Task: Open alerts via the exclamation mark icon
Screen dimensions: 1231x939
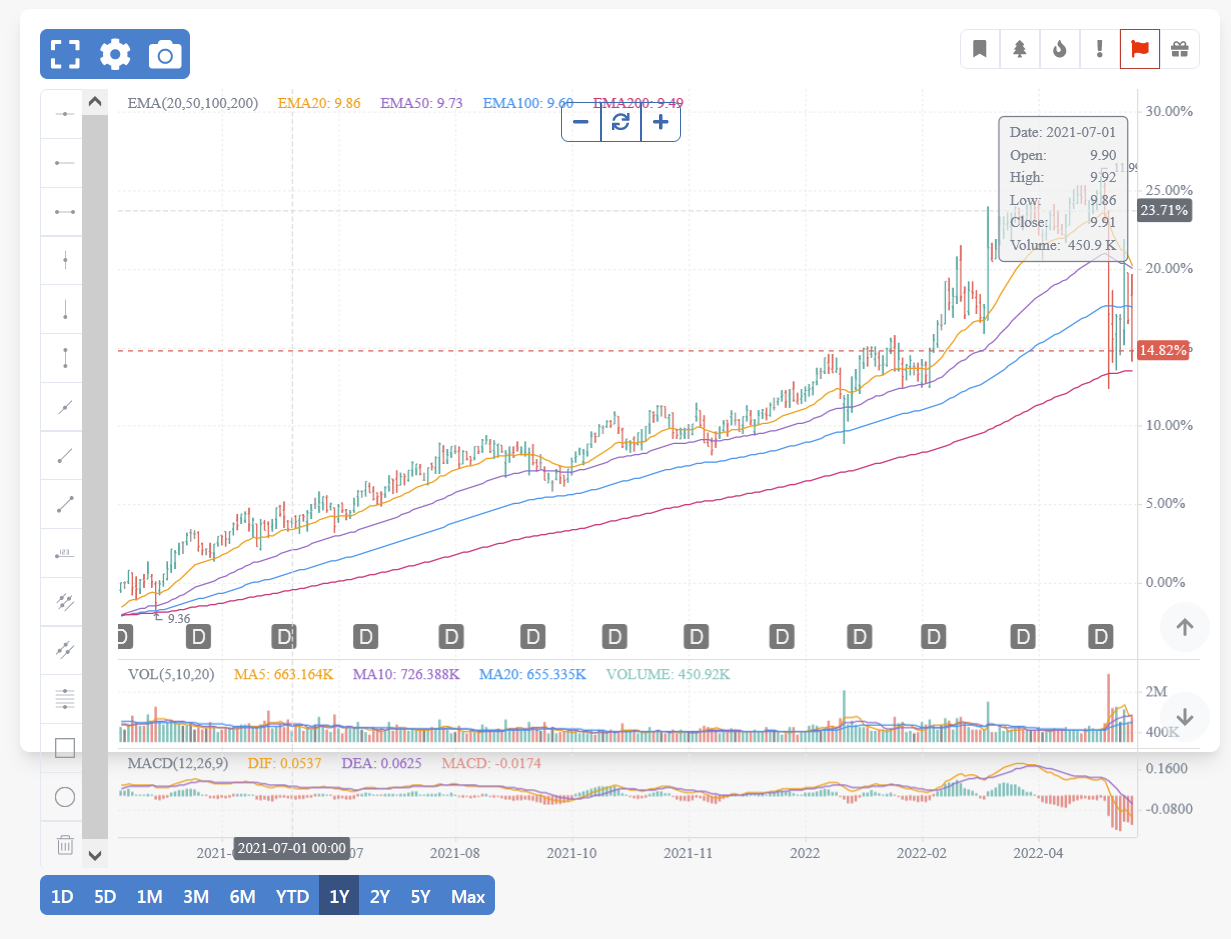Action: coord(1099,48)
